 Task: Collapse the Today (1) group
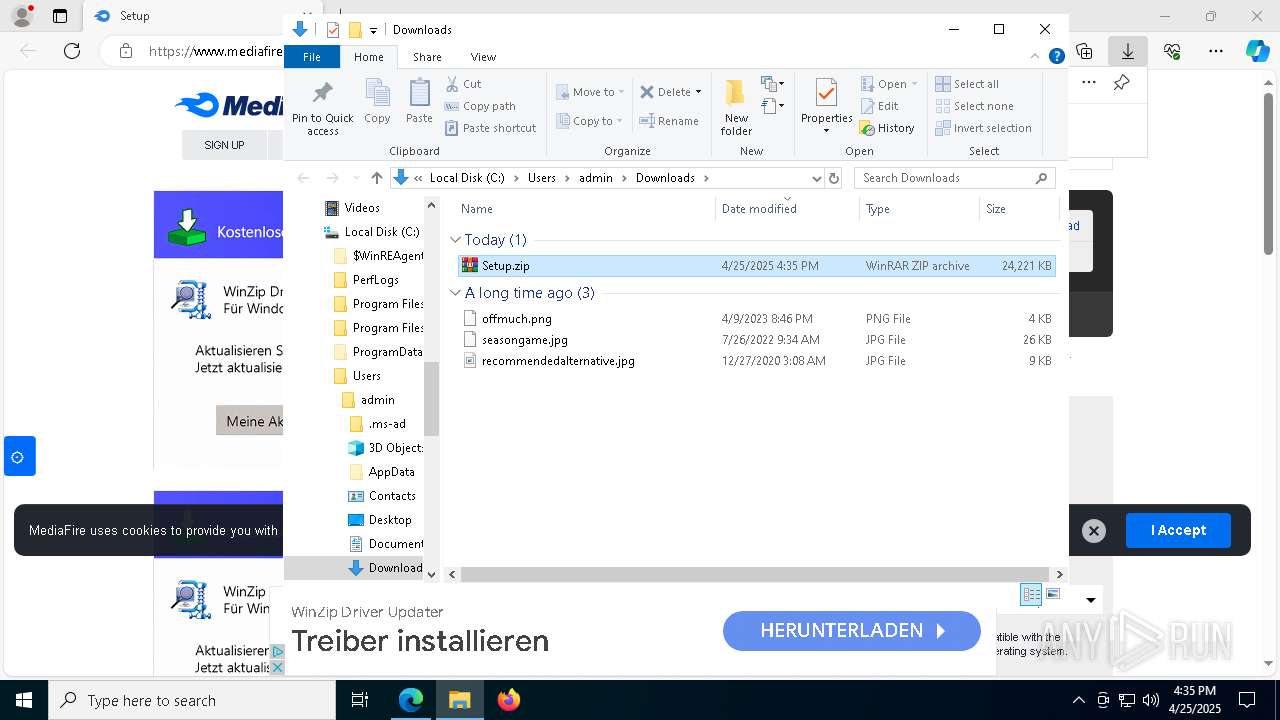pyautogui.click(x=455, y=240)
